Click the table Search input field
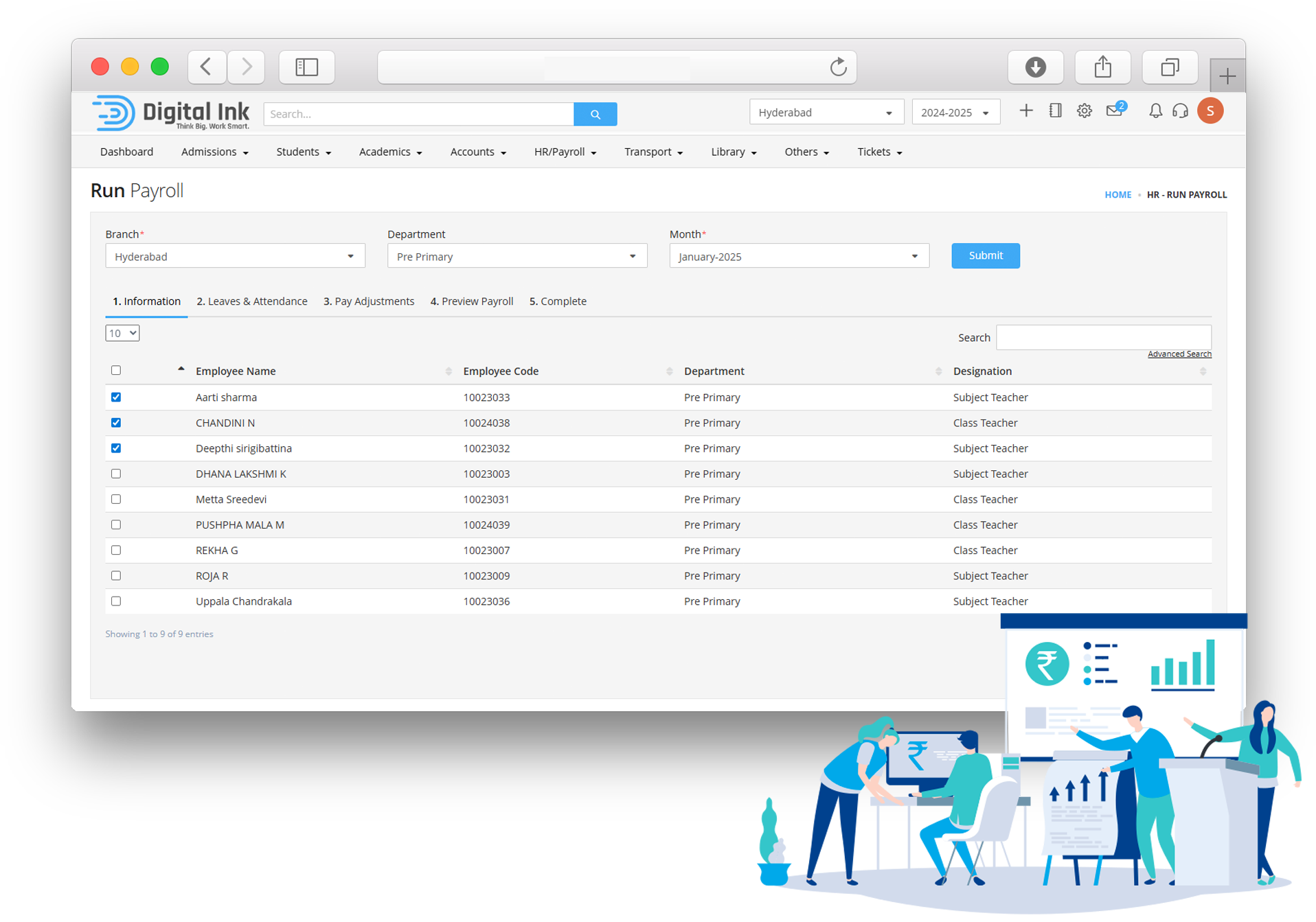 (x=1103, y=338)
